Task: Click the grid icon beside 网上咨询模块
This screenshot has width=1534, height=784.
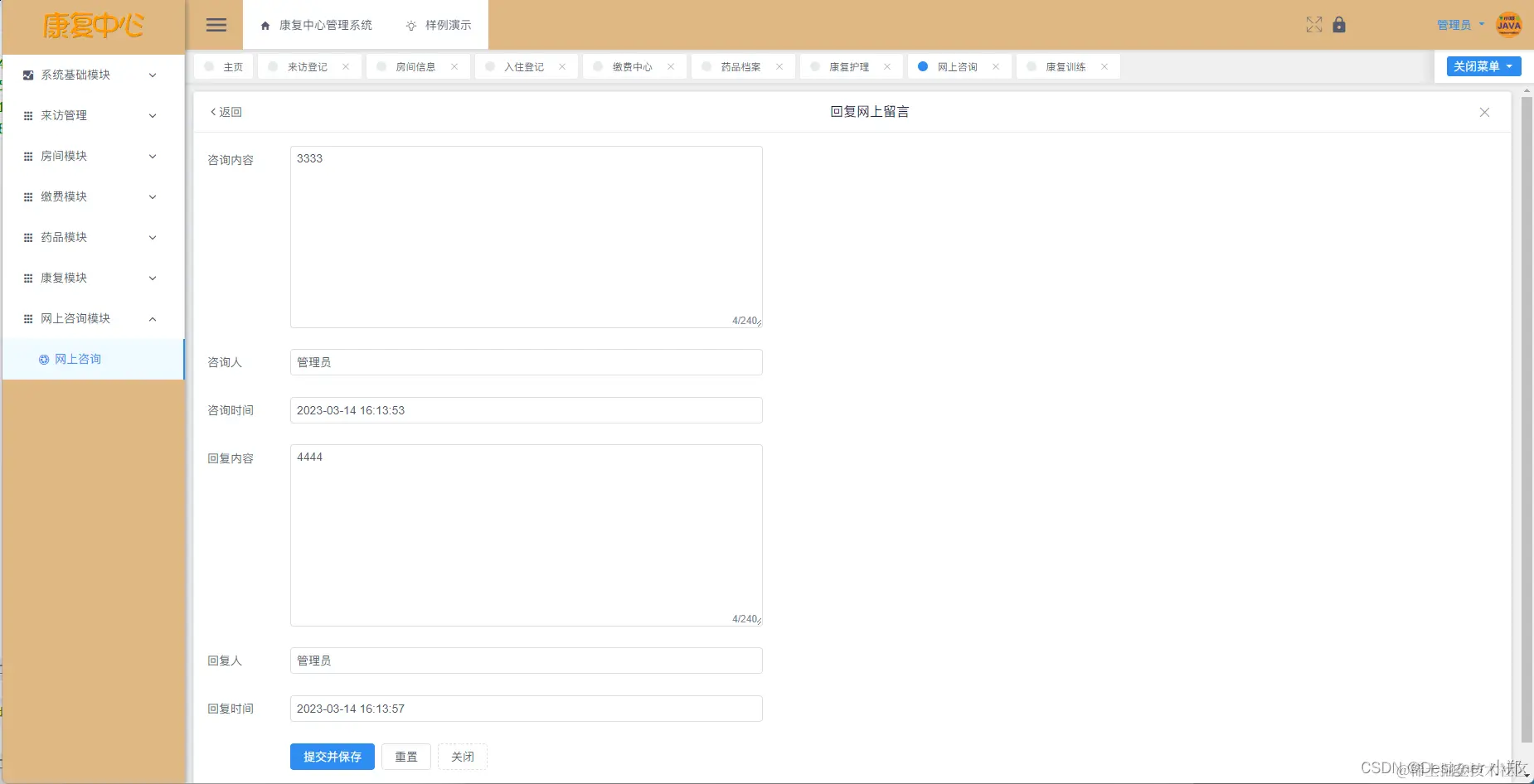Action: click(x=28, y=318)
